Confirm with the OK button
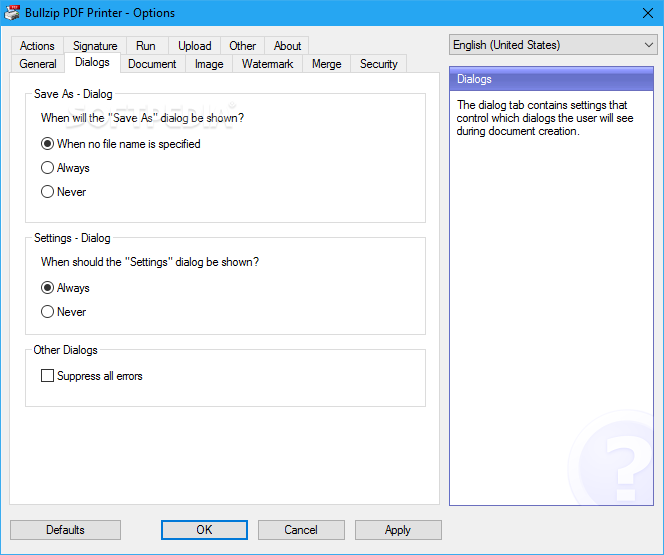 point(204,530)
